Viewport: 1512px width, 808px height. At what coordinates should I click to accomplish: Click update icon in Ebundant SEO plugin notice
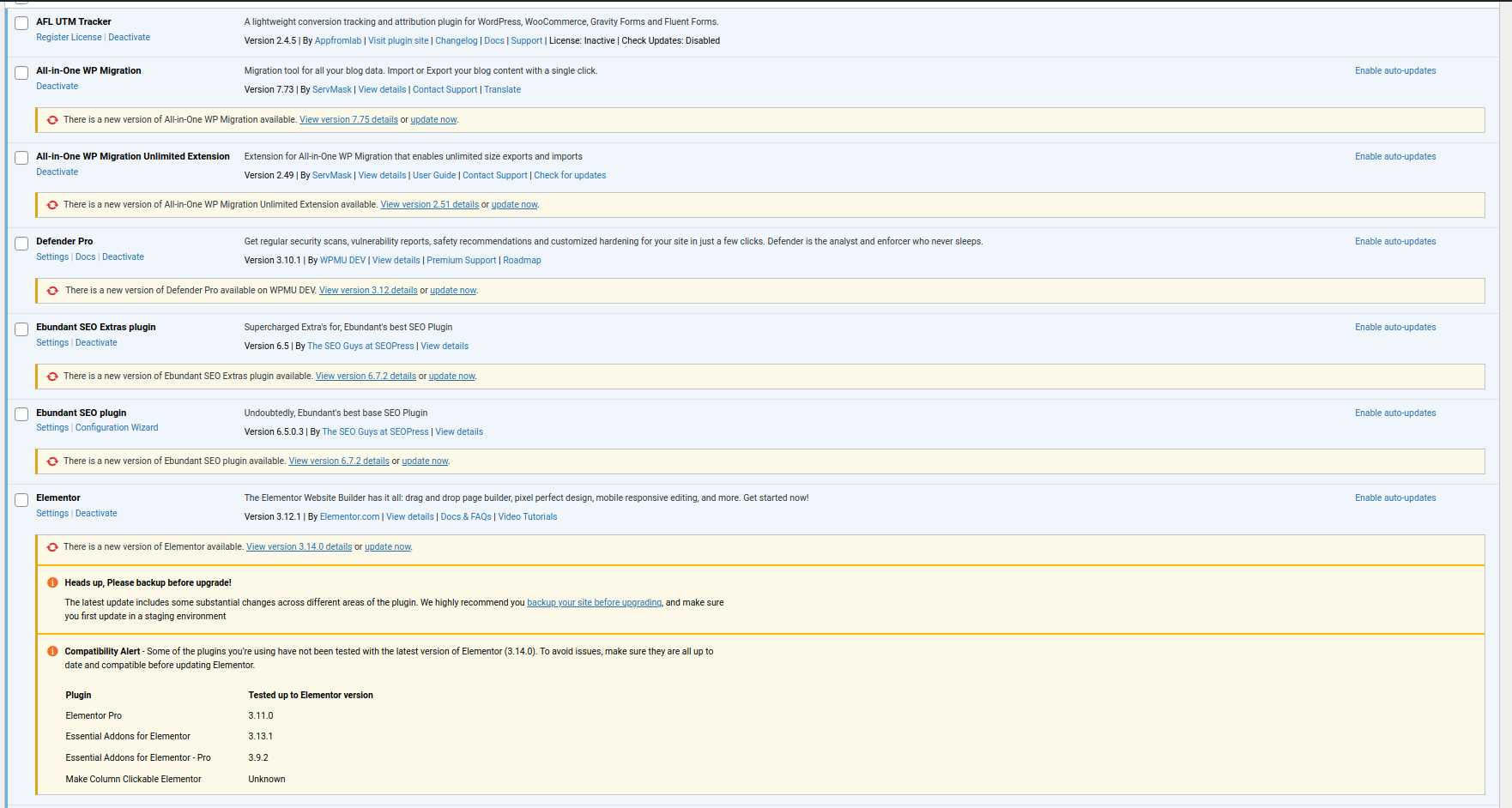click(x=52, y=461)
